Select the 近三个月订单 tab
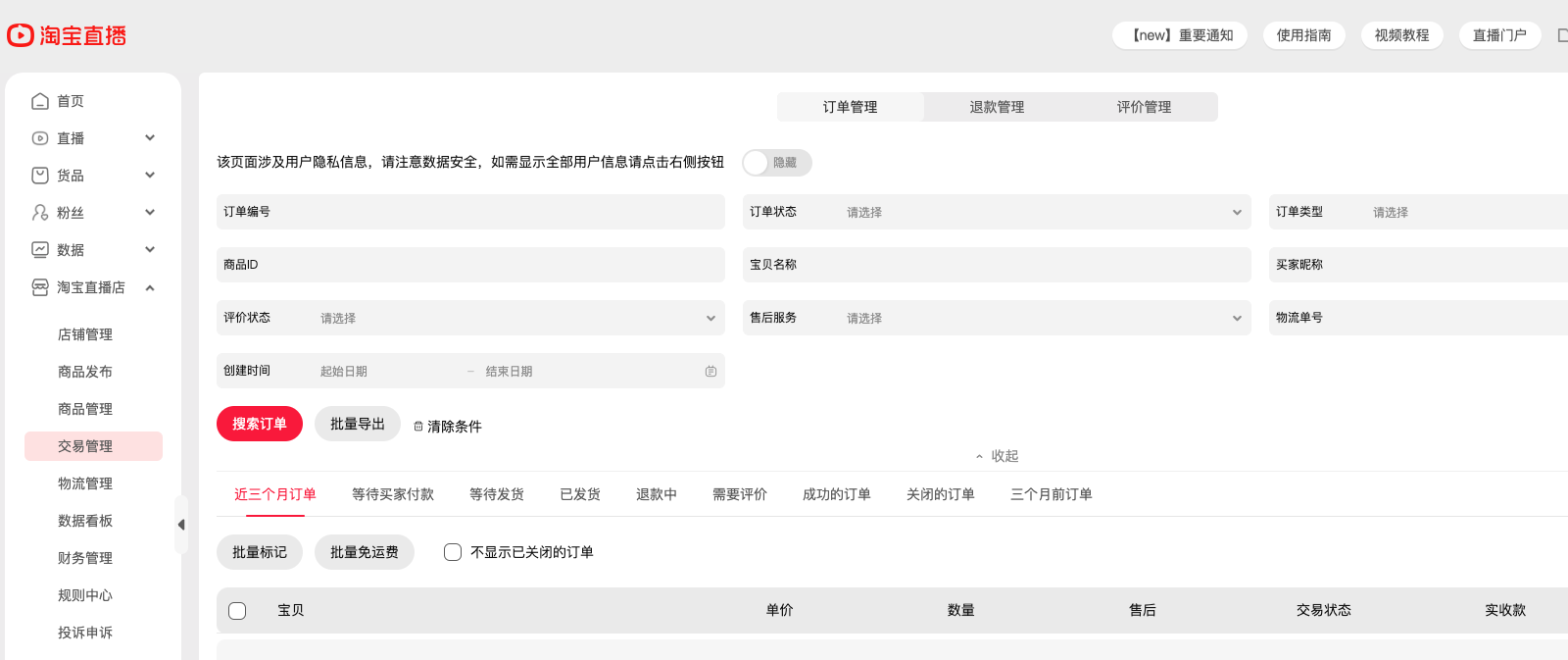This screenshot has height=660, width=1568. pyautogui.click(x=275, y=494)
